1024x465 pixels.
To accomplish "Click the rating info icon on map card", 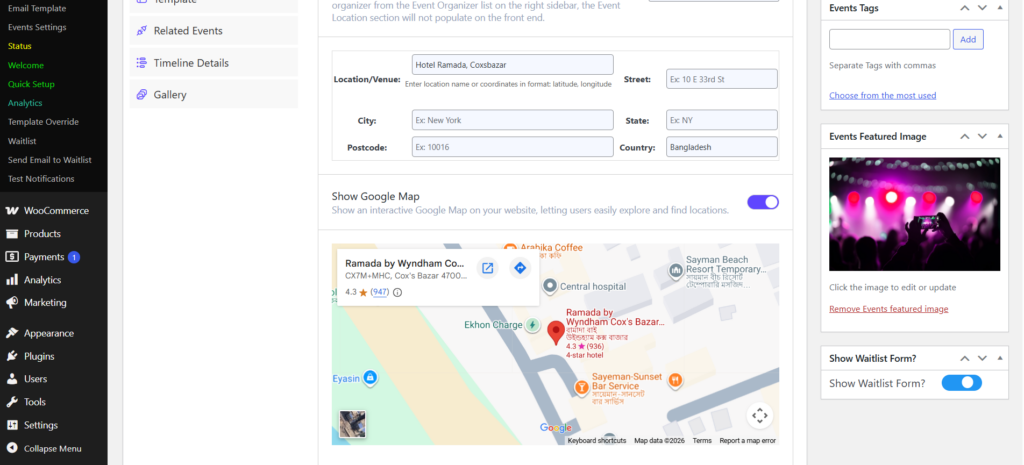I will click(397, 293).
